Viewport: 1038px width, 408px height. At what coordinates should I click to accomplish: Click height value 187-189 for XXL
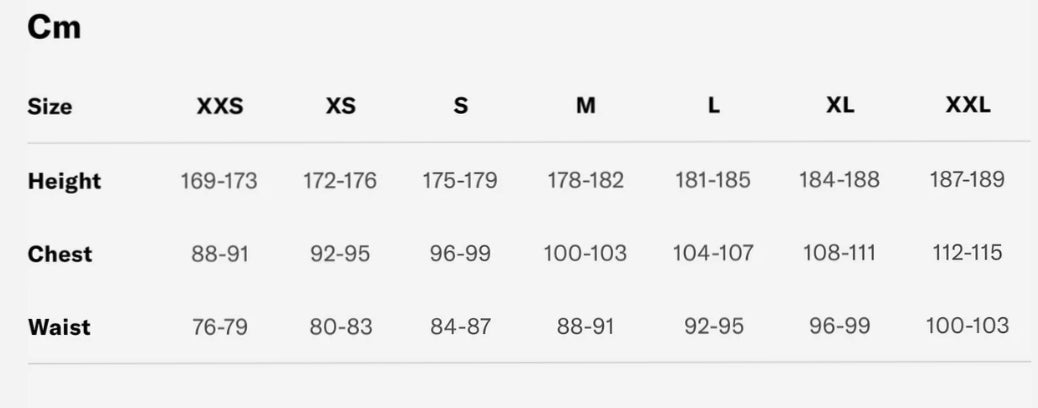[968, 180]
